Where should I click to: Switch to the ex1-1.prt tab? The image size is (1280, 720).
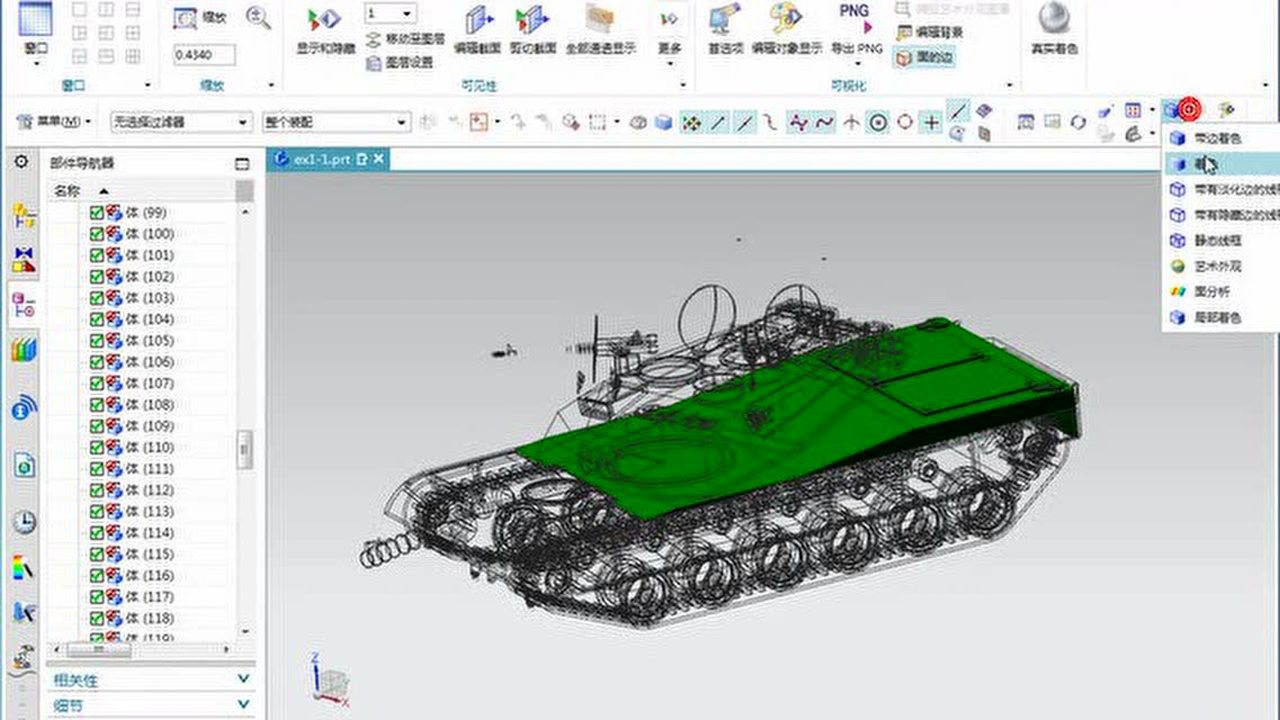pyautogui.click(x=322, y=159)
